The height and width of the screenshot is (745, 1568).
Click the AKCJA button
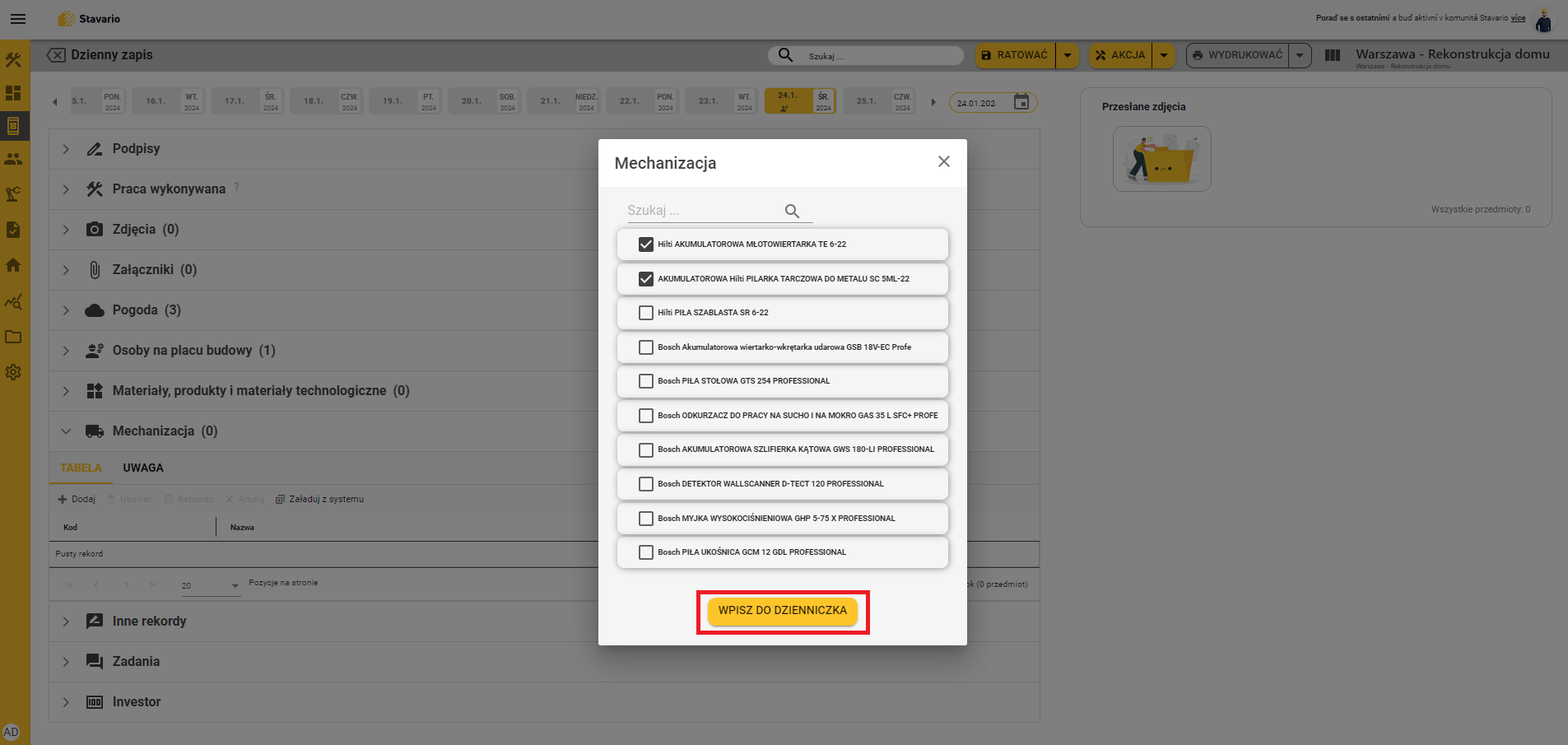click(1120, 55)
